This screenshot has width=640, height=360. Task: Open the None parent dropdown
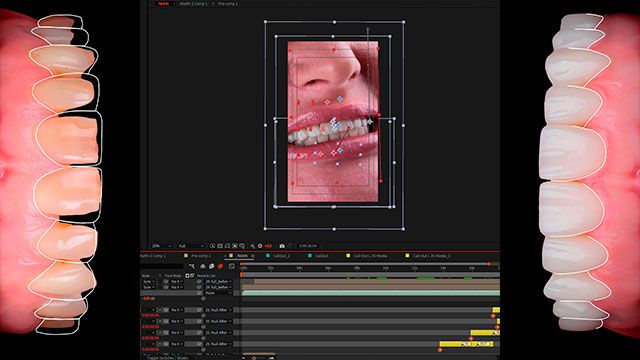coord(218,293)
